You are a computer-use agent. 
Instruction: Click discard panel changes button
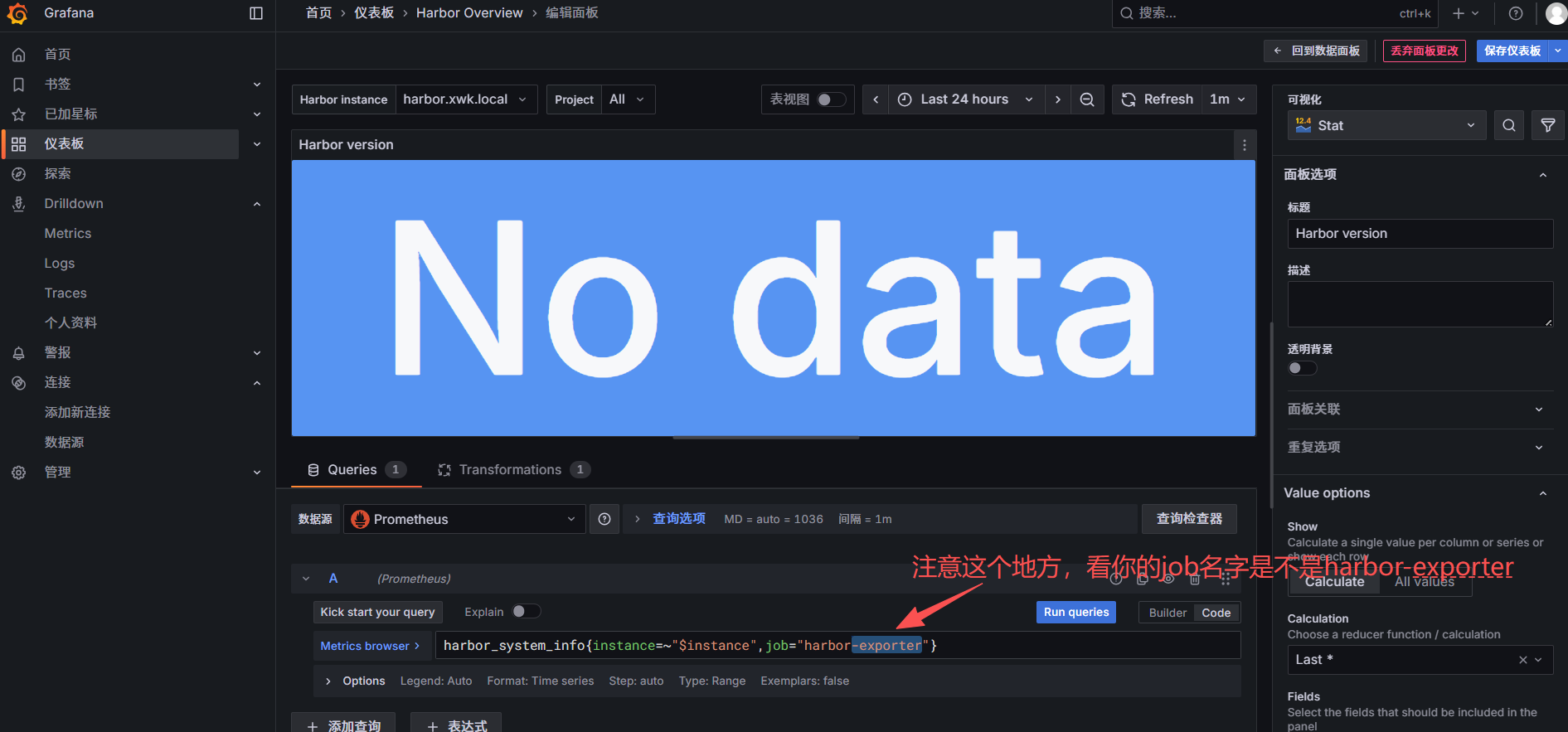click(1425, 51)
